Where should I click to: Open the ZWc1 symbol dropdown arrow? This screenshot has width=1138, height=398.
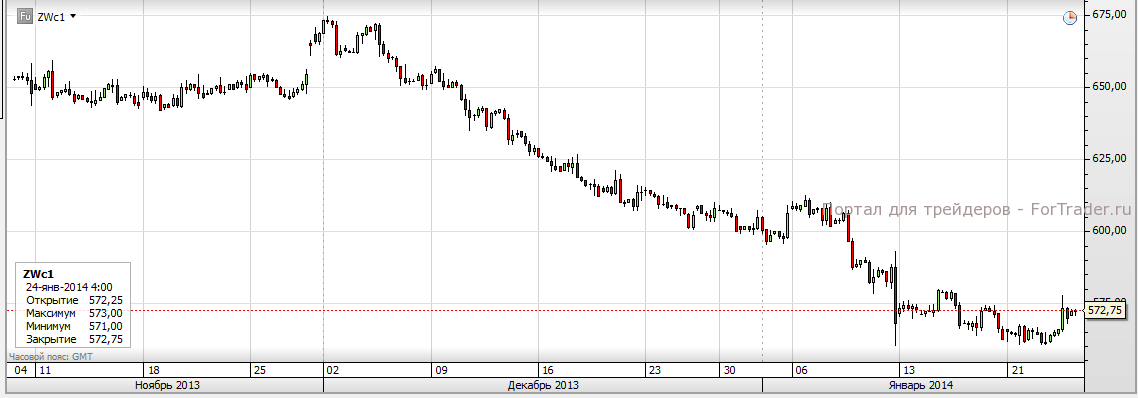tap(73, 17)
